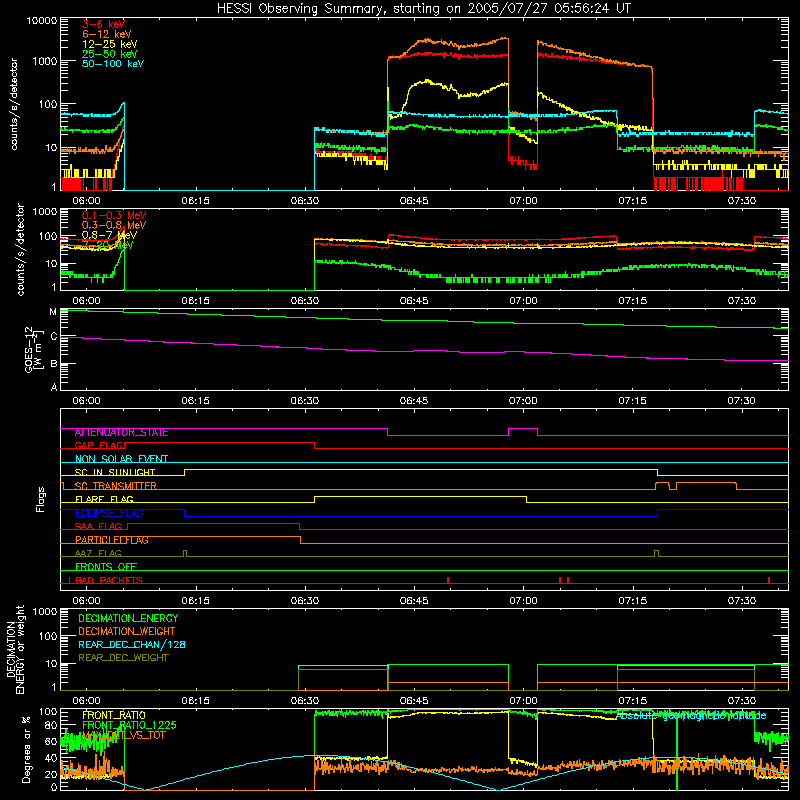Click the last BAD_PACKETS spike near 07:30
Screen dimensions: 800x800
769,580
